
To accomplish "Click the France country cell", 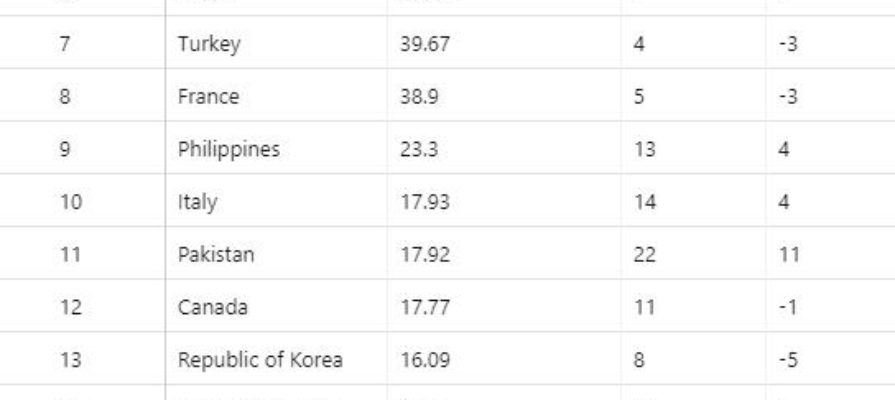I will pyautogui.click(x=276, y=95).
